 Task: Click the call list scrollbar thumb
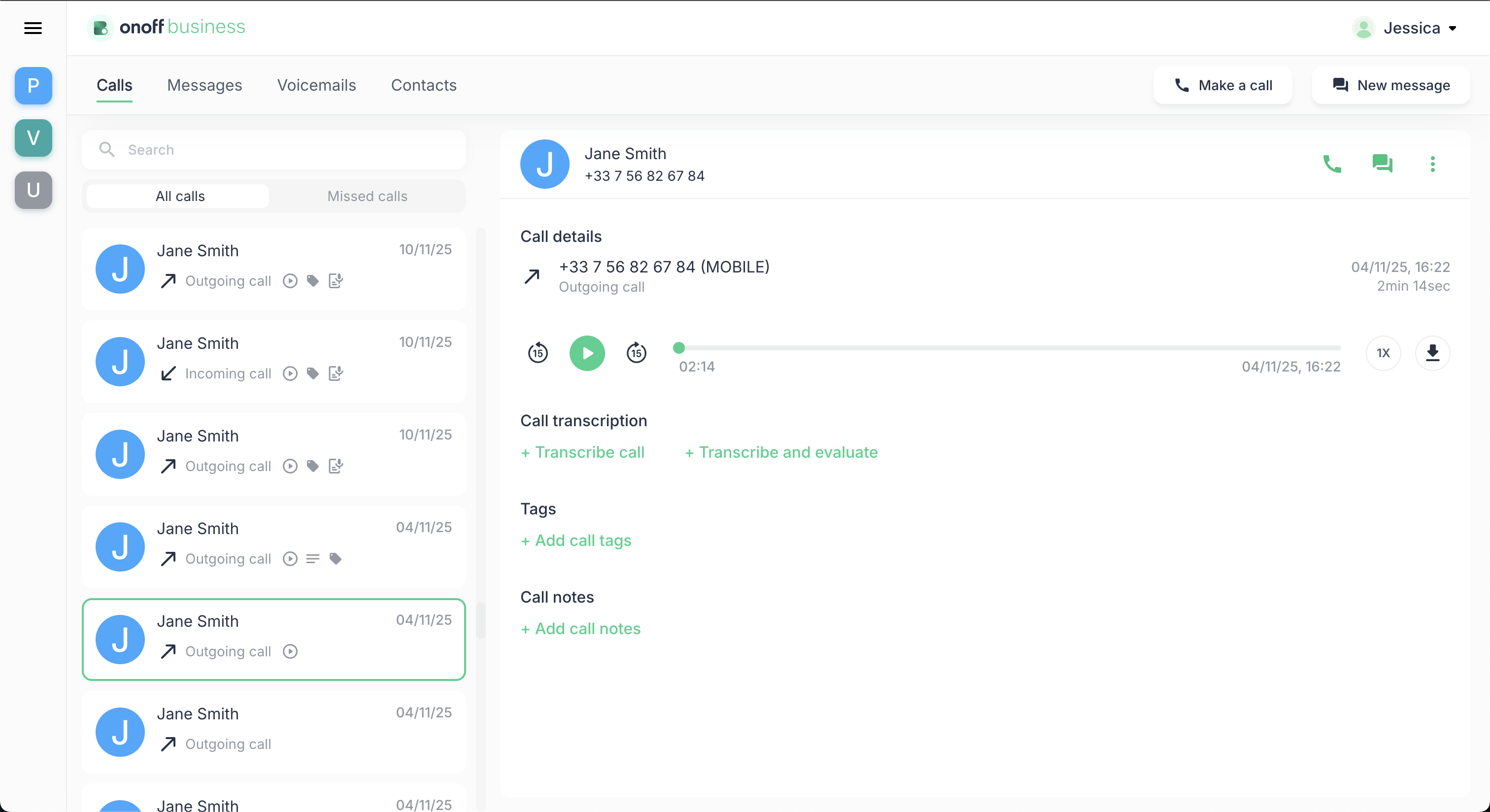481,621
